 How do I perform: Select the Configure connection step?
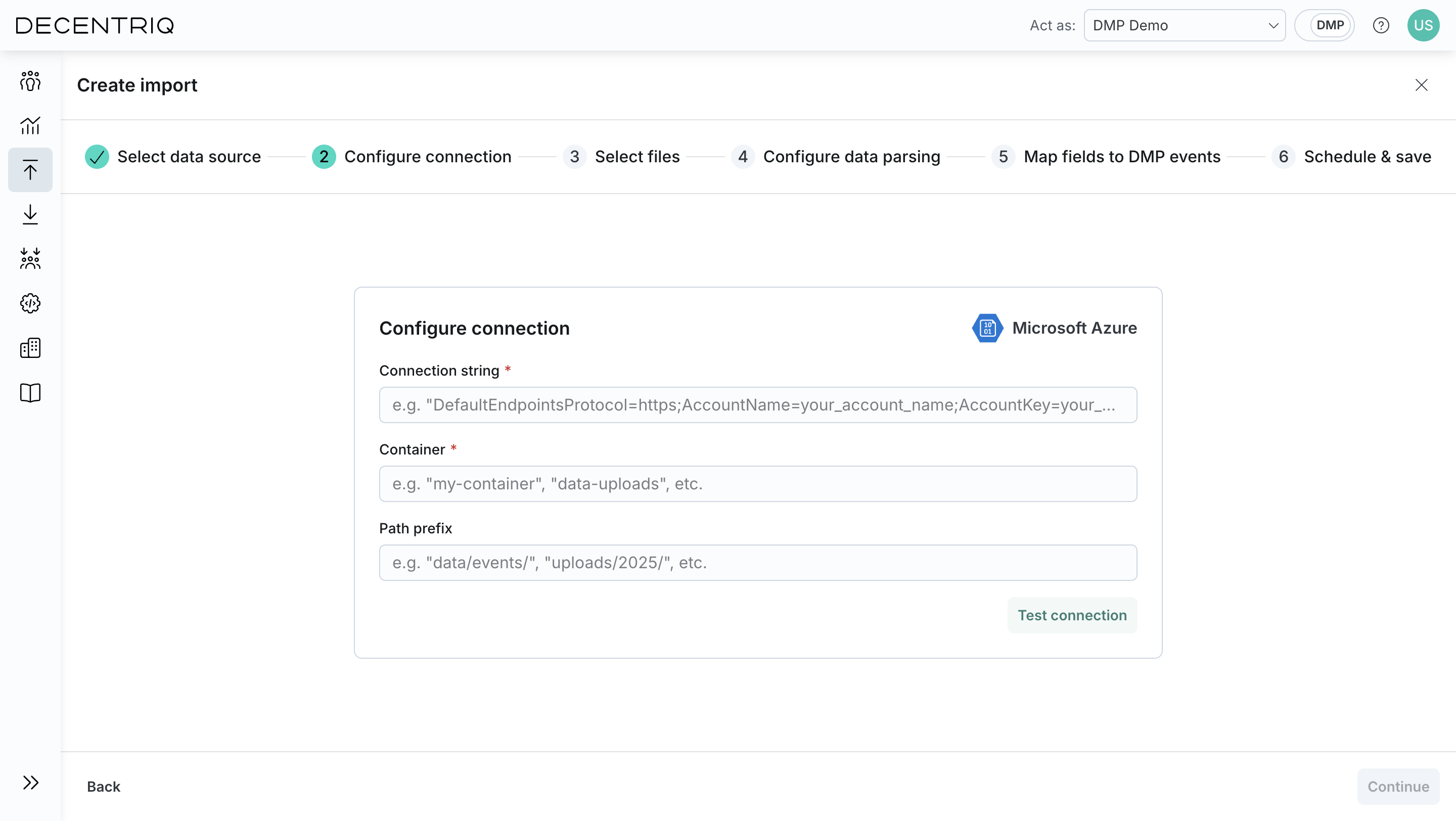(x=412, y=157)
